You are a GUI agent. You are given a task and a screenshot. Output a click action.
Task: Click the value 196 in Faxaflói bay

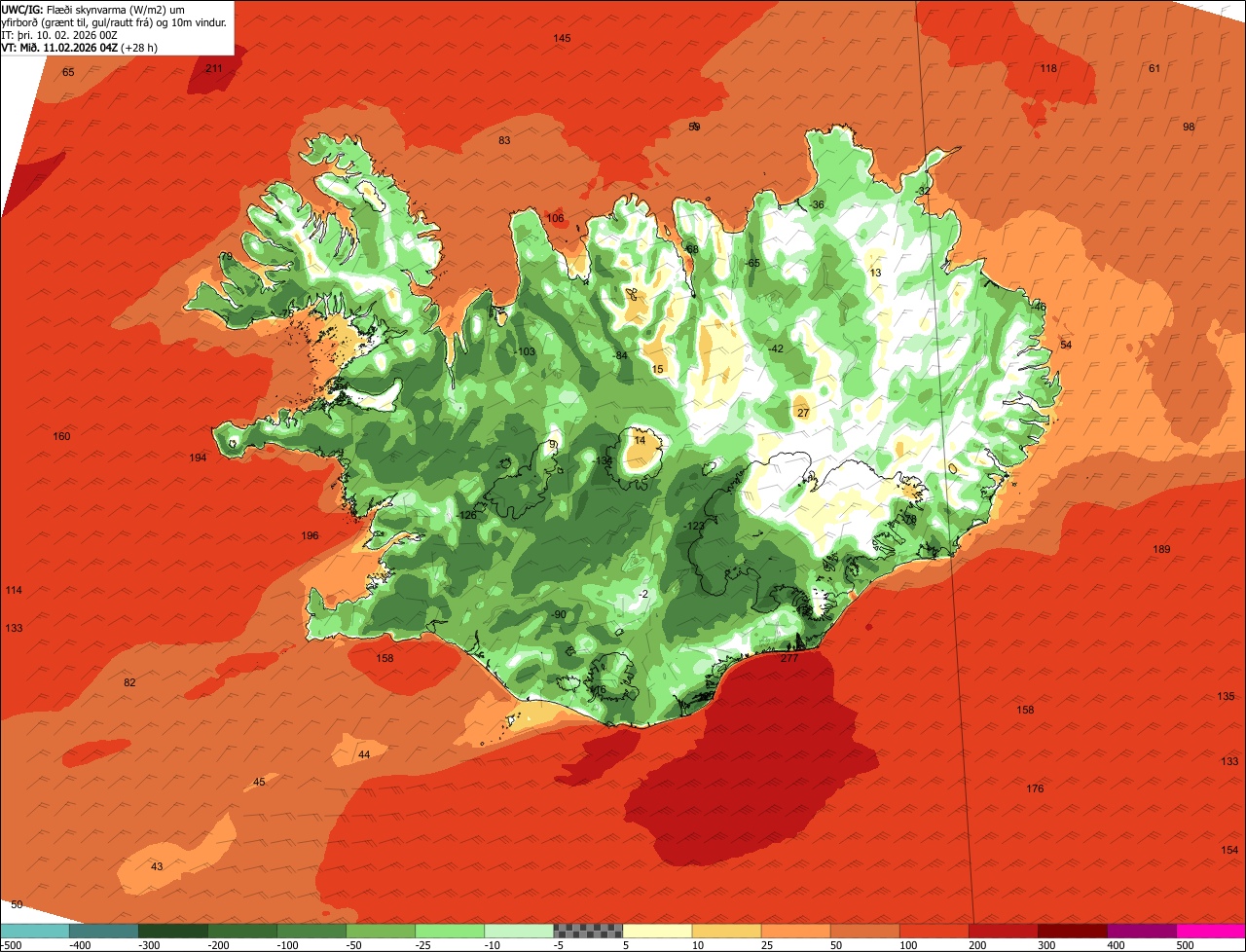point(310,535)
